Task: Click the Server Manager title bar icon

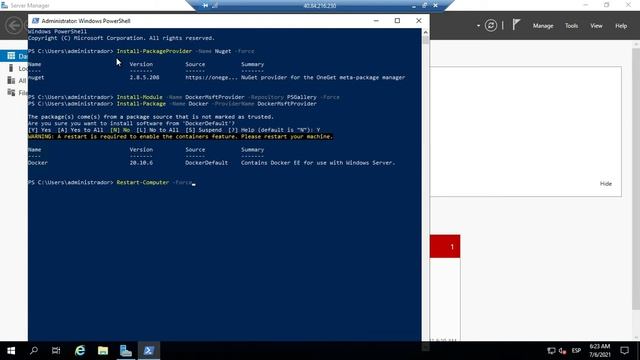Action: point(4,5)
